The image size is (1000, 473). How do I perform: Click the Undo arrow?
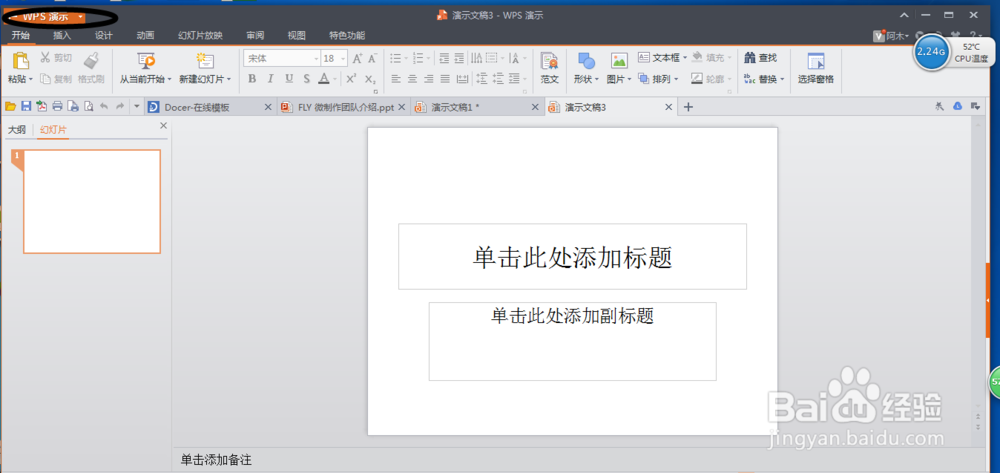point(105,106)
